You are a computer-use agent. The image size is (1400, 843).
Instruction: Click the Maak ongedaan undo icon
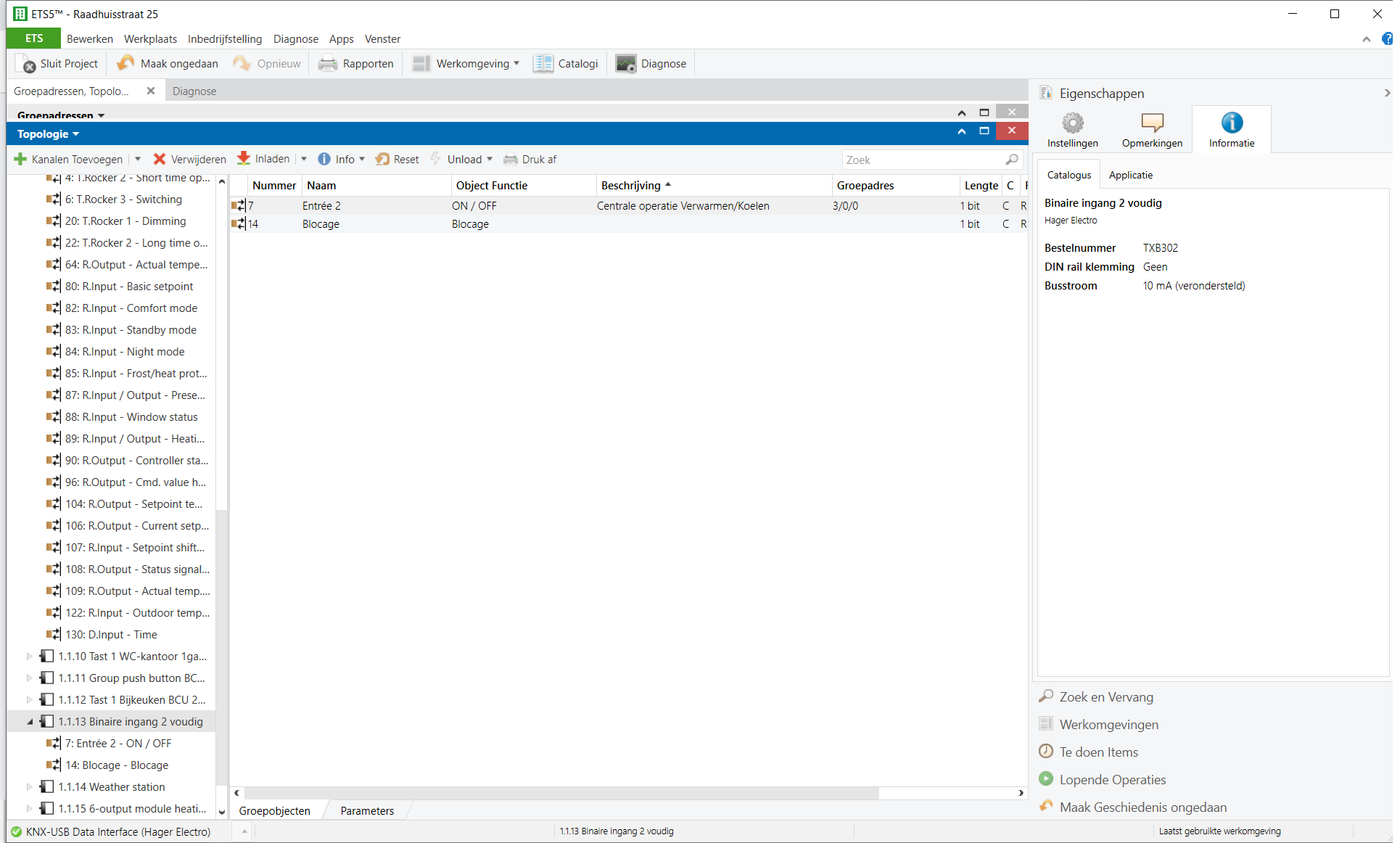125,64
